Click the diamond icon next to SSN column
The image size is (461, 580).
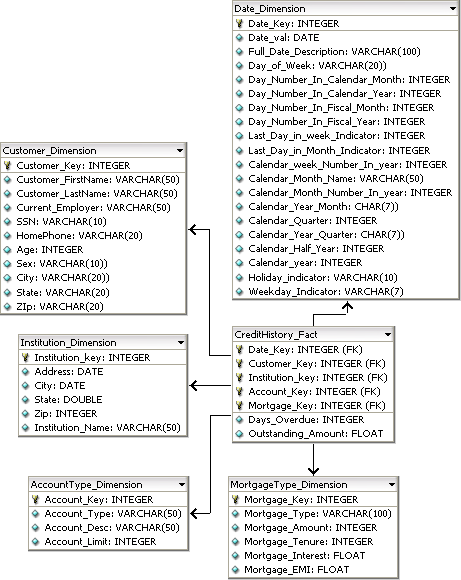click(x=7, y=222)
